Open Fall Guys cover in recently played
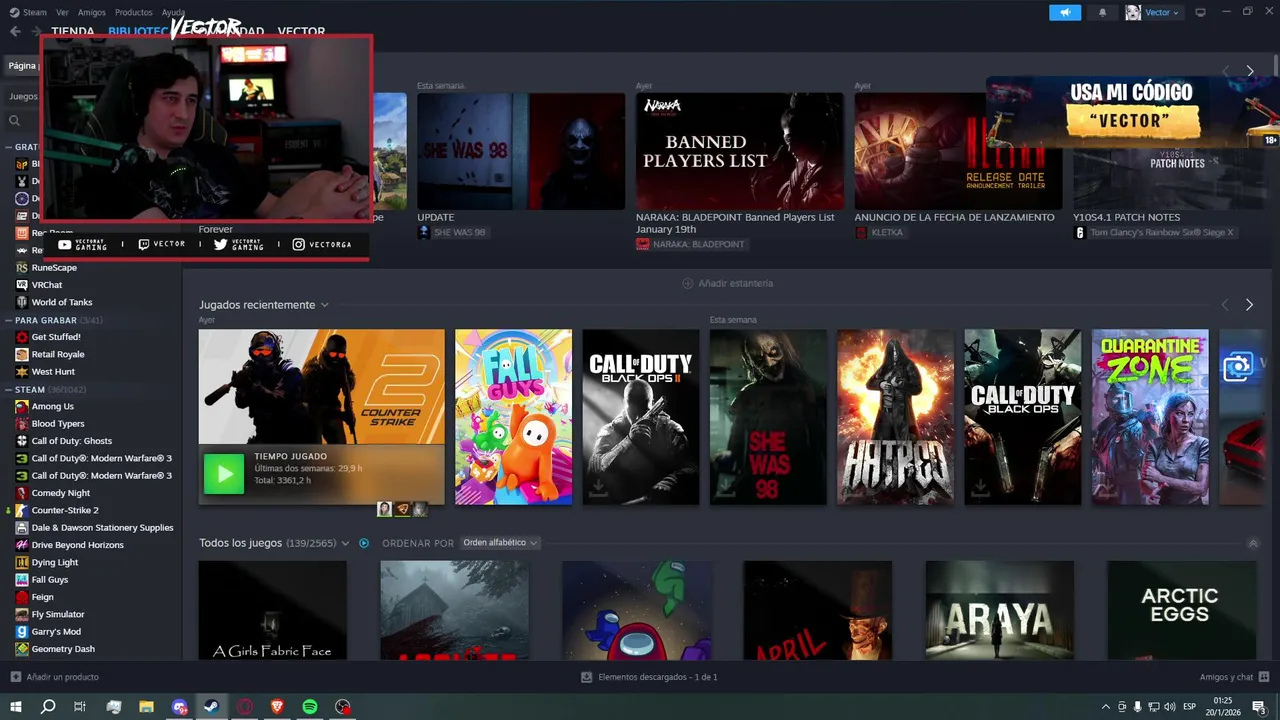The image size is (1280, 720). pos(514,417)
